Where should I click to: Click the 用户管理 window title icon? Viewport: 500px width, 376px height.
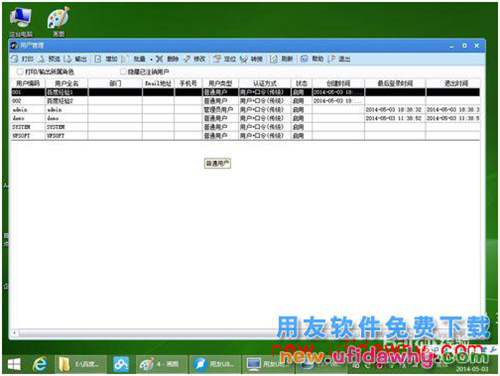pyautogui.click(x=14, y=45)
